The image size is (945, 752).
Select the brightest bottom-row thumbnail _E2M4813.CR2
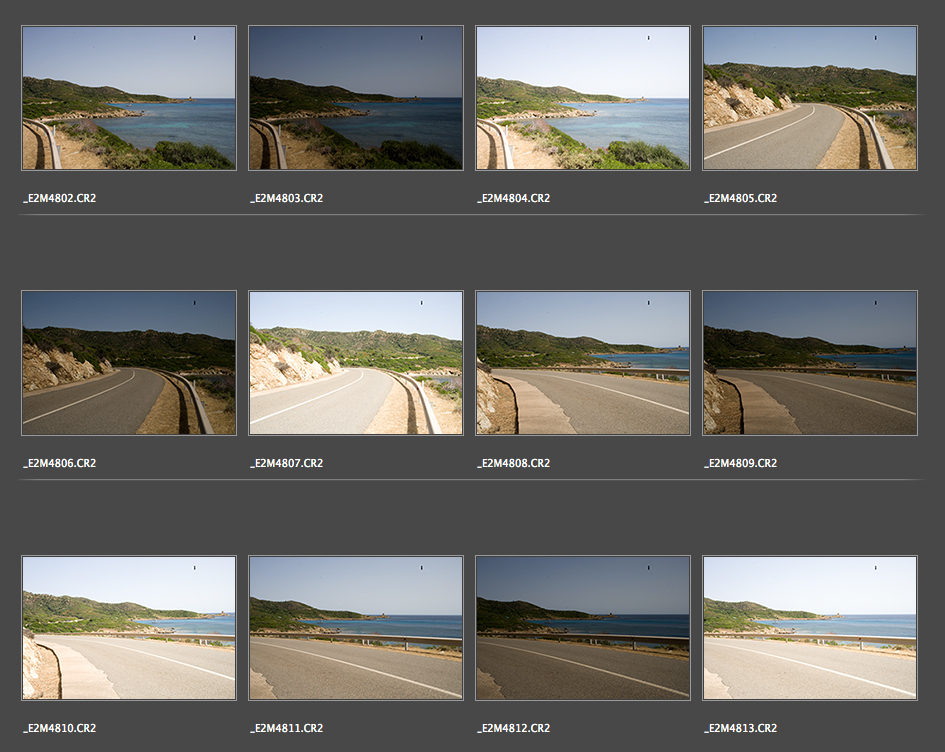810,627
